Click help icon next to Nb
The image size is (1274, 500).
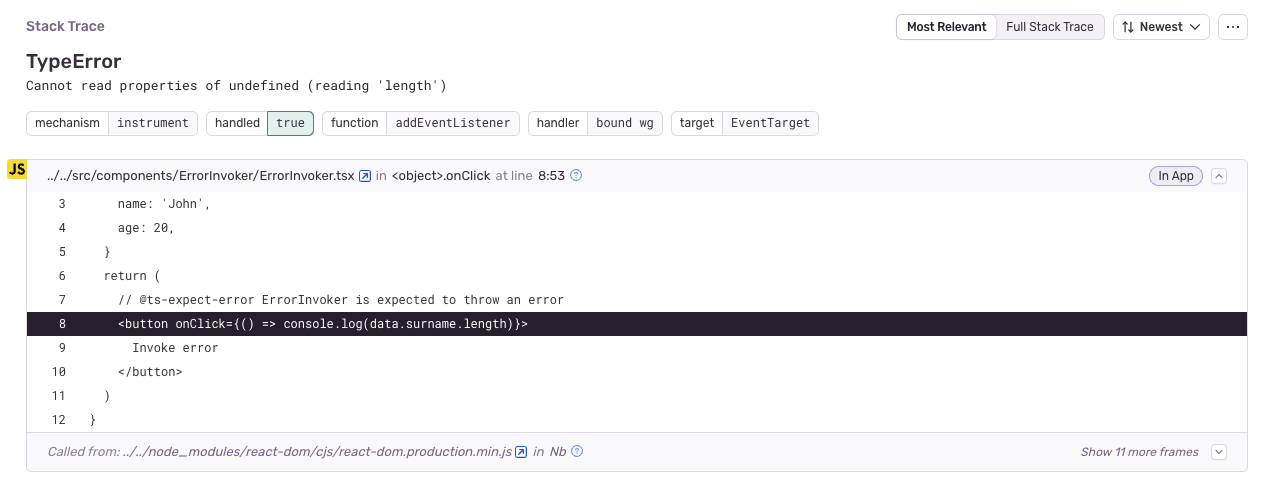576,452
